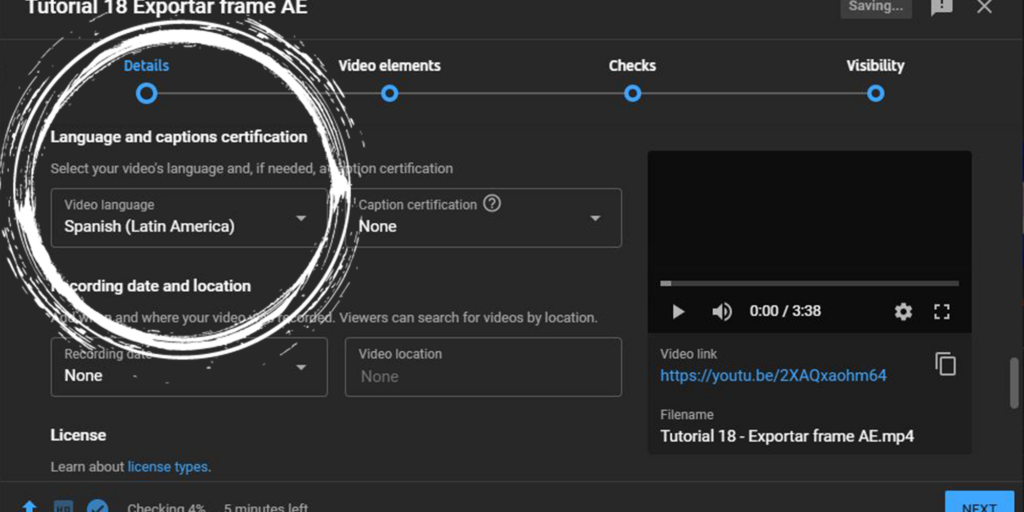1024x512 pixels.
Task: Click the video preview progress bar
Action: pyautogui.click(x=809, y=283)
